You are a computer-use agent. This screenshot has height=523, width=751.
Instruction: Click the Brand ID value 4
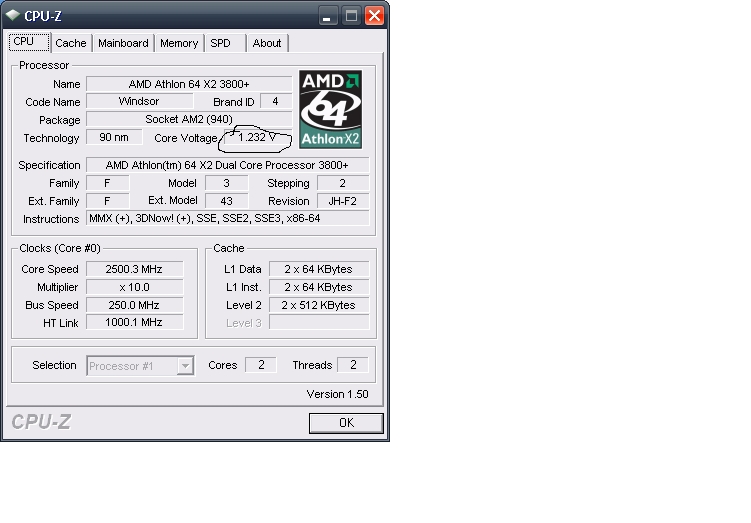275,101
